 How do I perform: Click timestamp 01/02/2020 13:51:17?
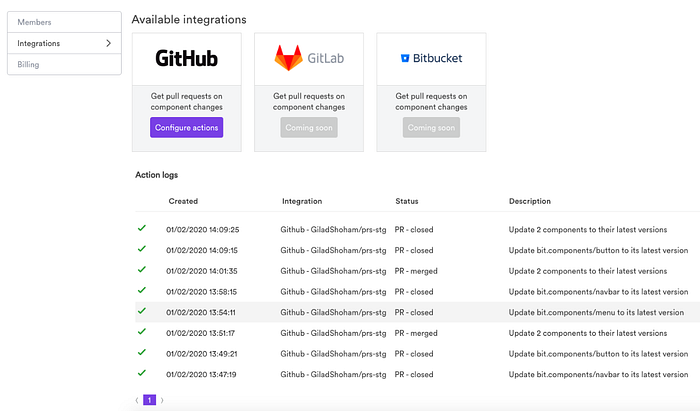click(x=200, y=333)
